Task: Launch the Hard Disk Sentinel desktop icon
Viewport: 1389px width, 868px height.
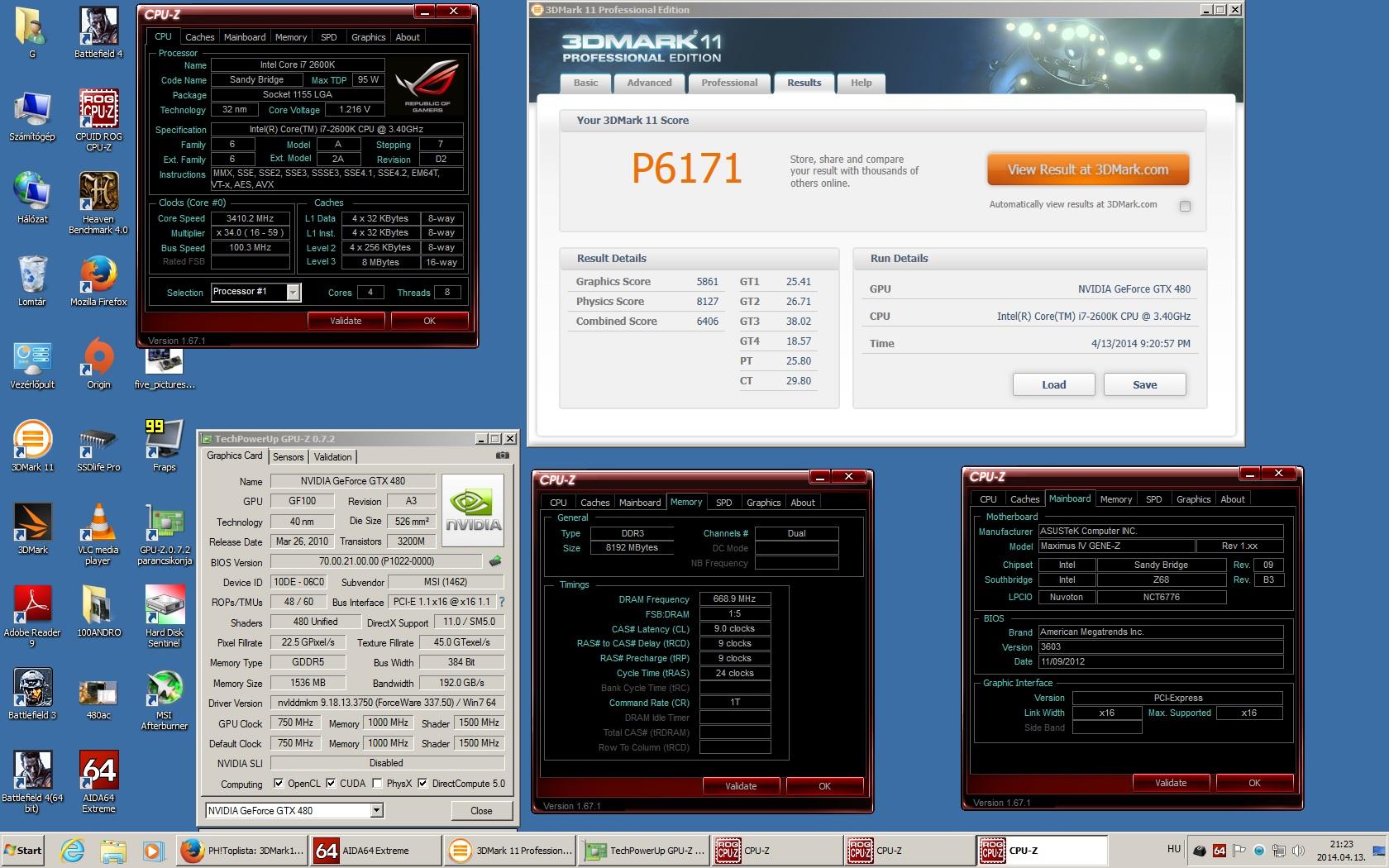Action: 165,617
